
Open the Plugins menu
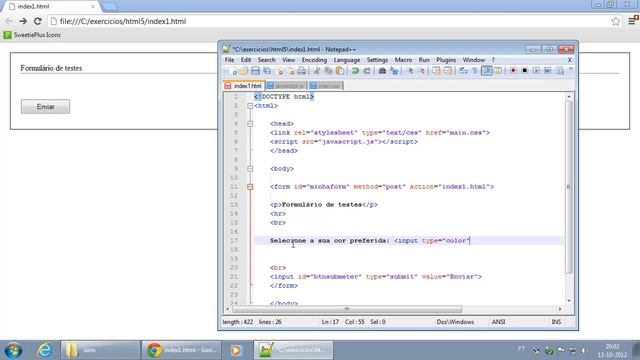coord(446,60)
